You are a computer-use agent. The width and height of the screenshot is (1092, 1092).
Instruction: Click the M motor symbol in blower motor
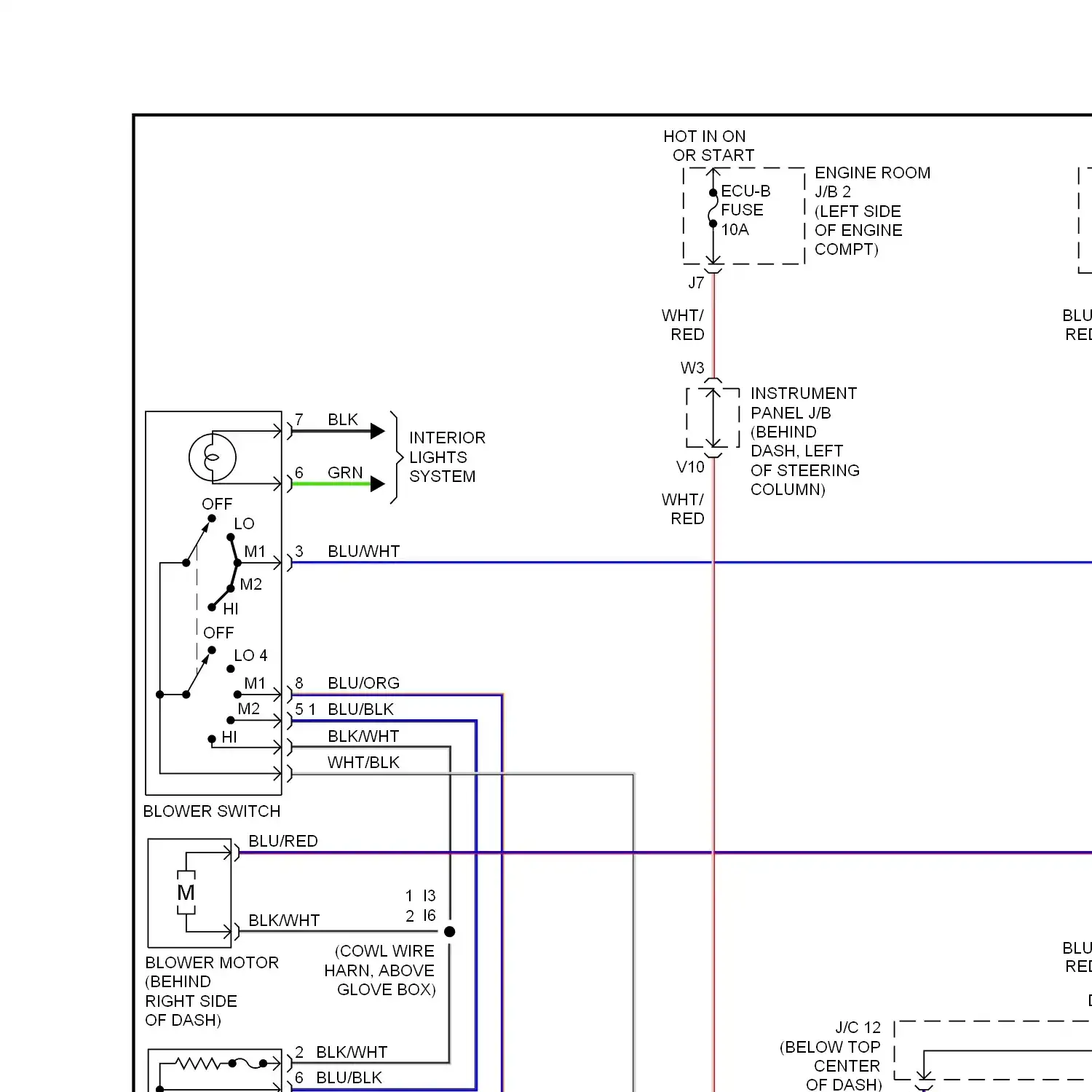[x=186, y=893]
